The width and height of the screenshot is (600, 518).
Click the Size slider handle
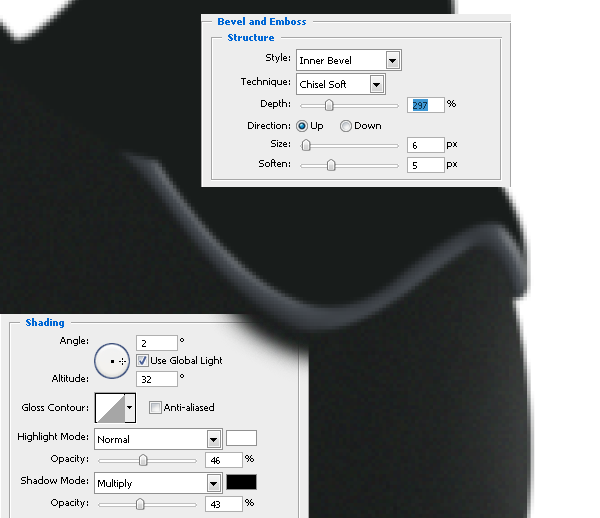[306, 145]
